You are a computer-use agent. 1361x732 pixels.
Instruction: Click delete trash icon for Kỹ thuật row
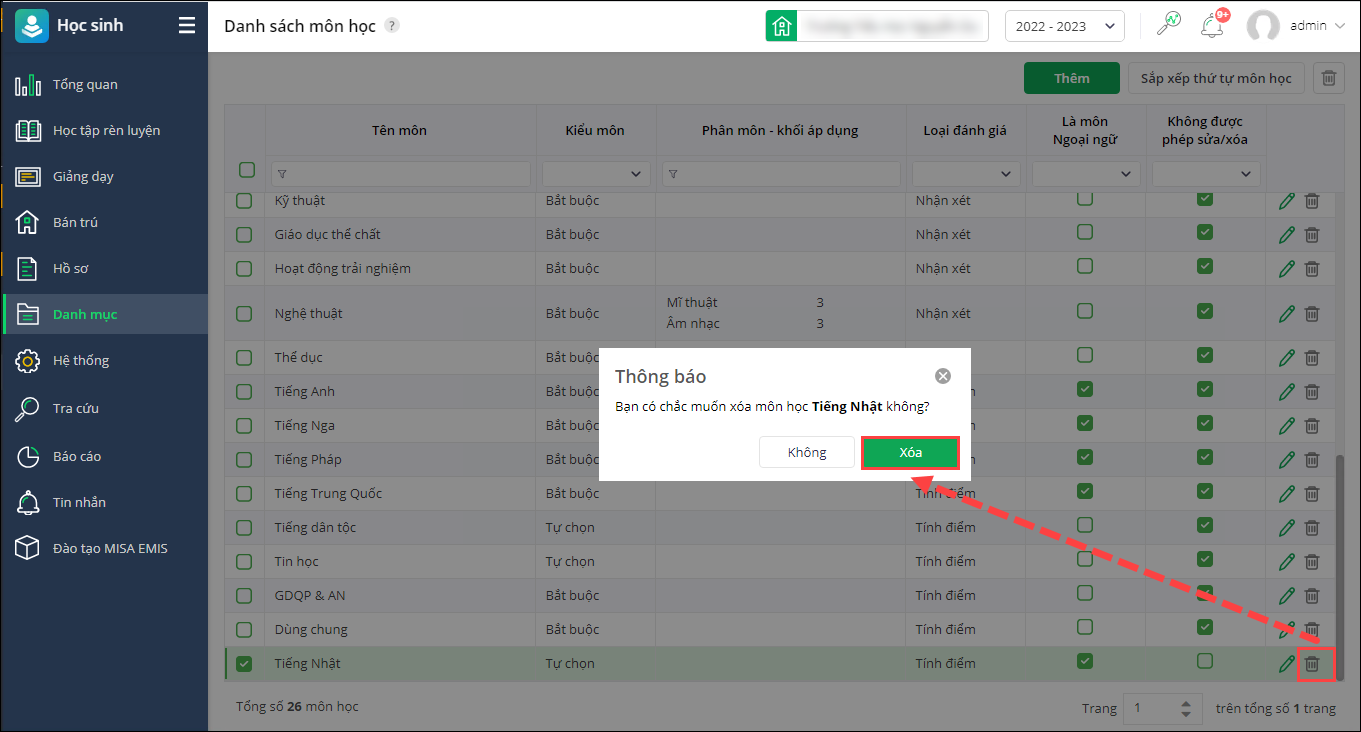(1312, 201)
